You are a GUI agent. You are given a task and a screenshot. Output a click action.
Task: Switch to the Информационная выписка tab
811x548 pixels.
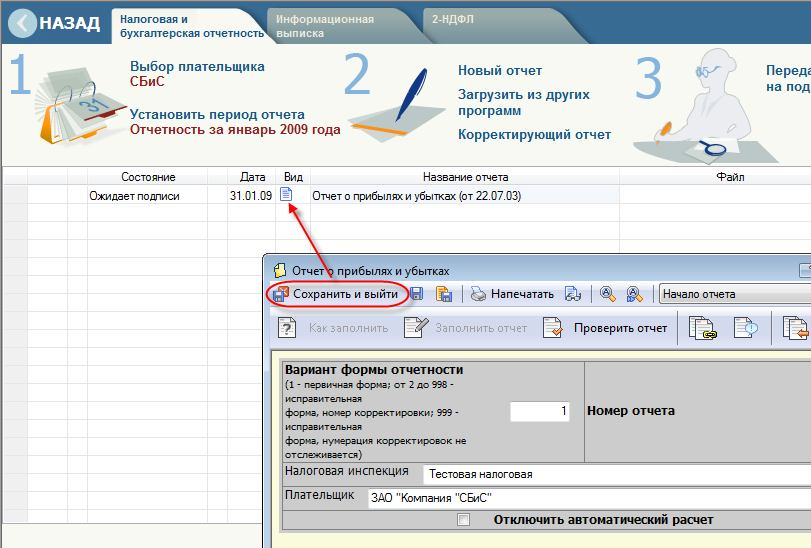(325, 26)
